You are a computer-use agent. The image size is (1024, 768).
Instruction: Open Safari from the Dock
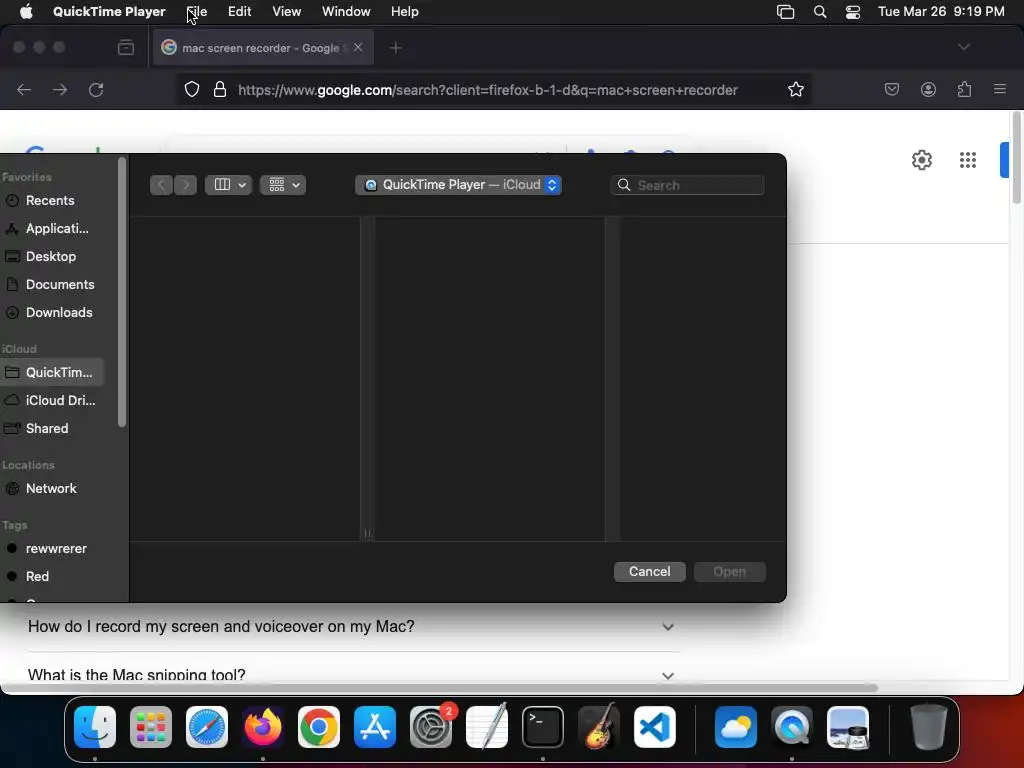[207, 727]
